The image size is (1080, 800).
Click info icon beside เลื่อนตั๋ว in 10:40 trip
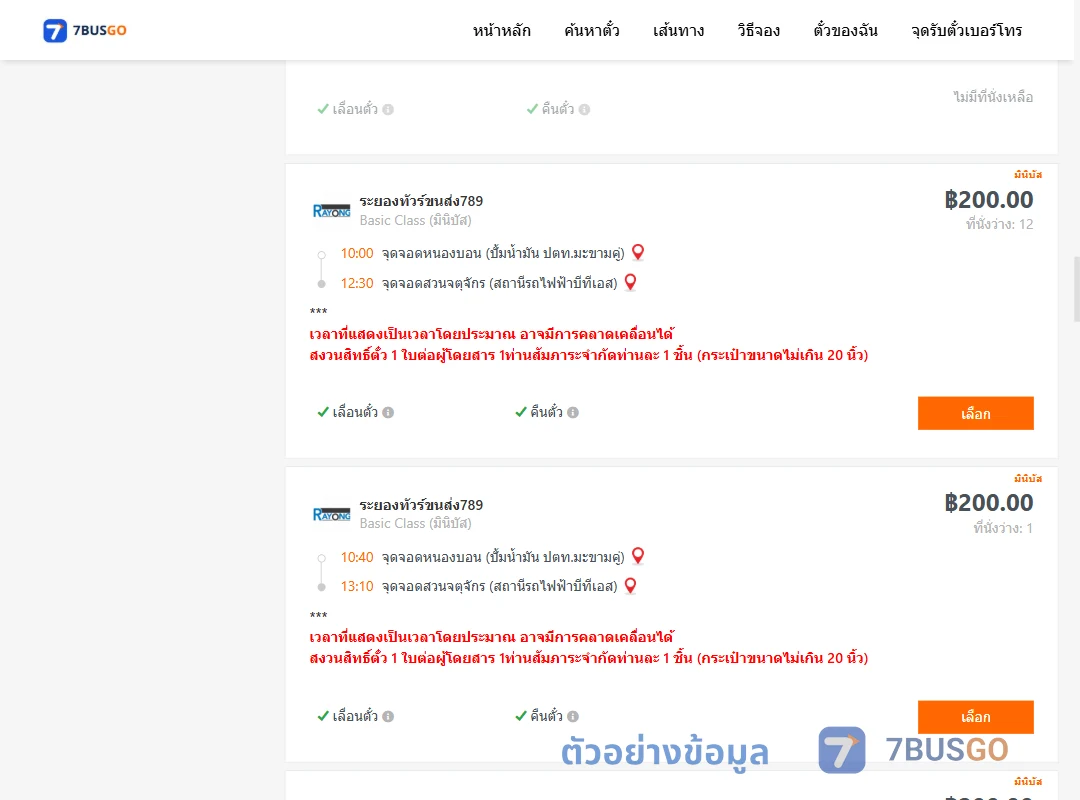tap(388, 717)
